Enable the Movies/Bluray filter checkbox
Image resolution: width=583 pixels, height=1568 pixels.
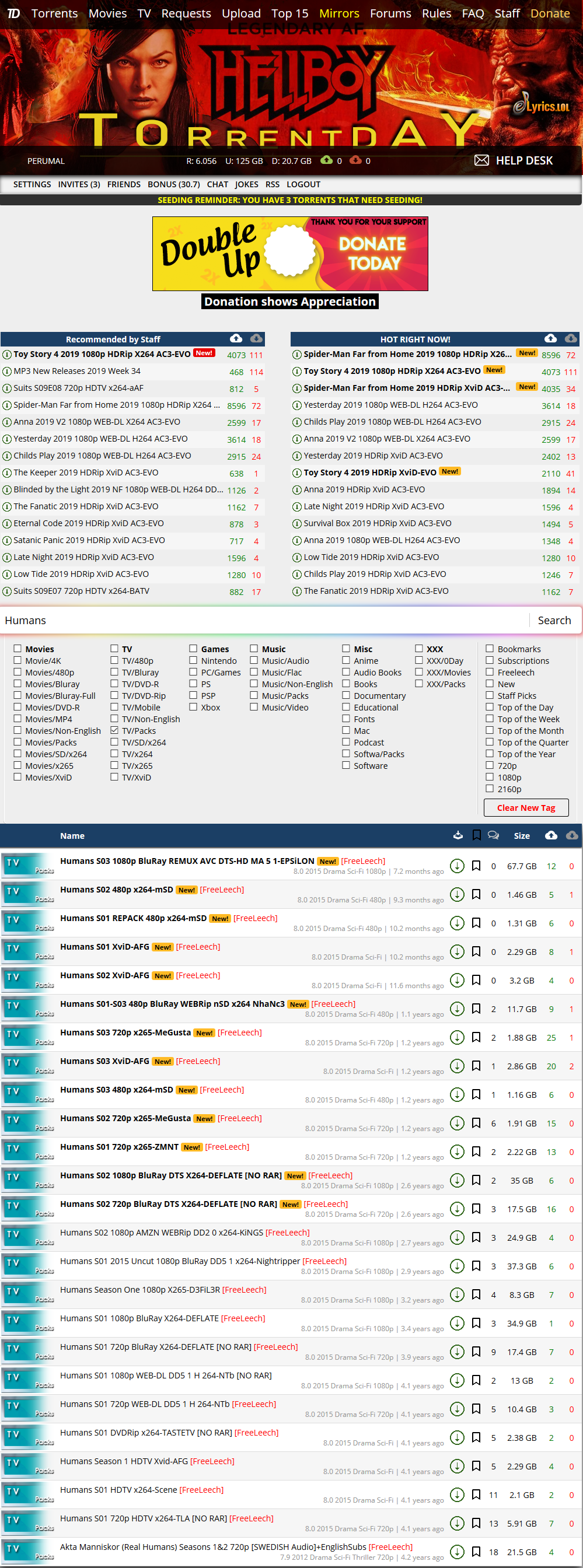17,684
